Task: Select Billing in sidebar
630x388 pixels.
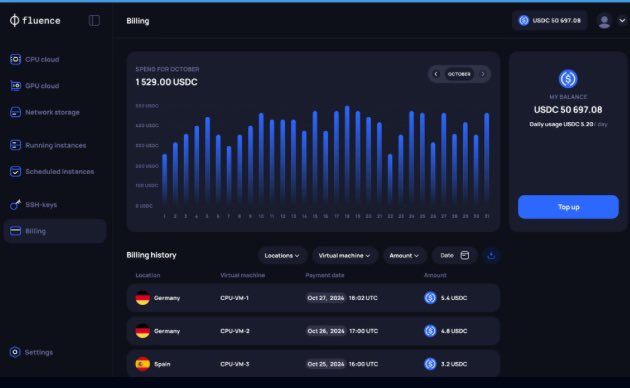Action: click(x=55, y=231)
